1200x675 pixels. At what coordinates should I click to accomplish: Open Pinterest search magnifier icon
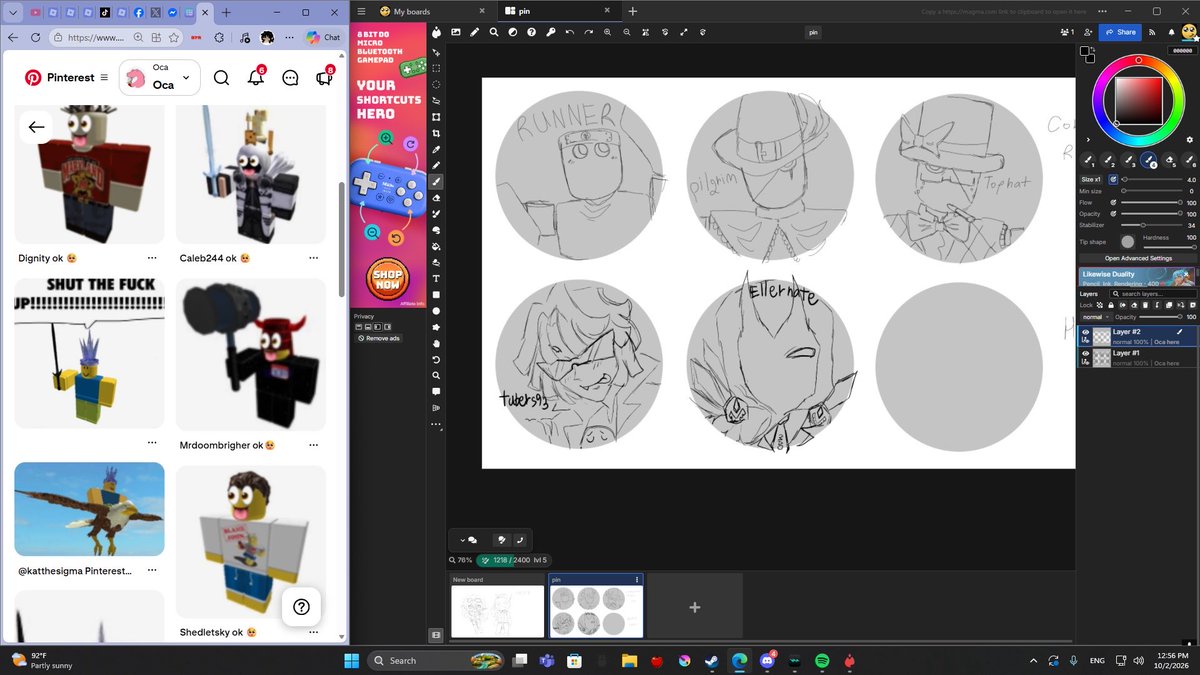(221, 78)
